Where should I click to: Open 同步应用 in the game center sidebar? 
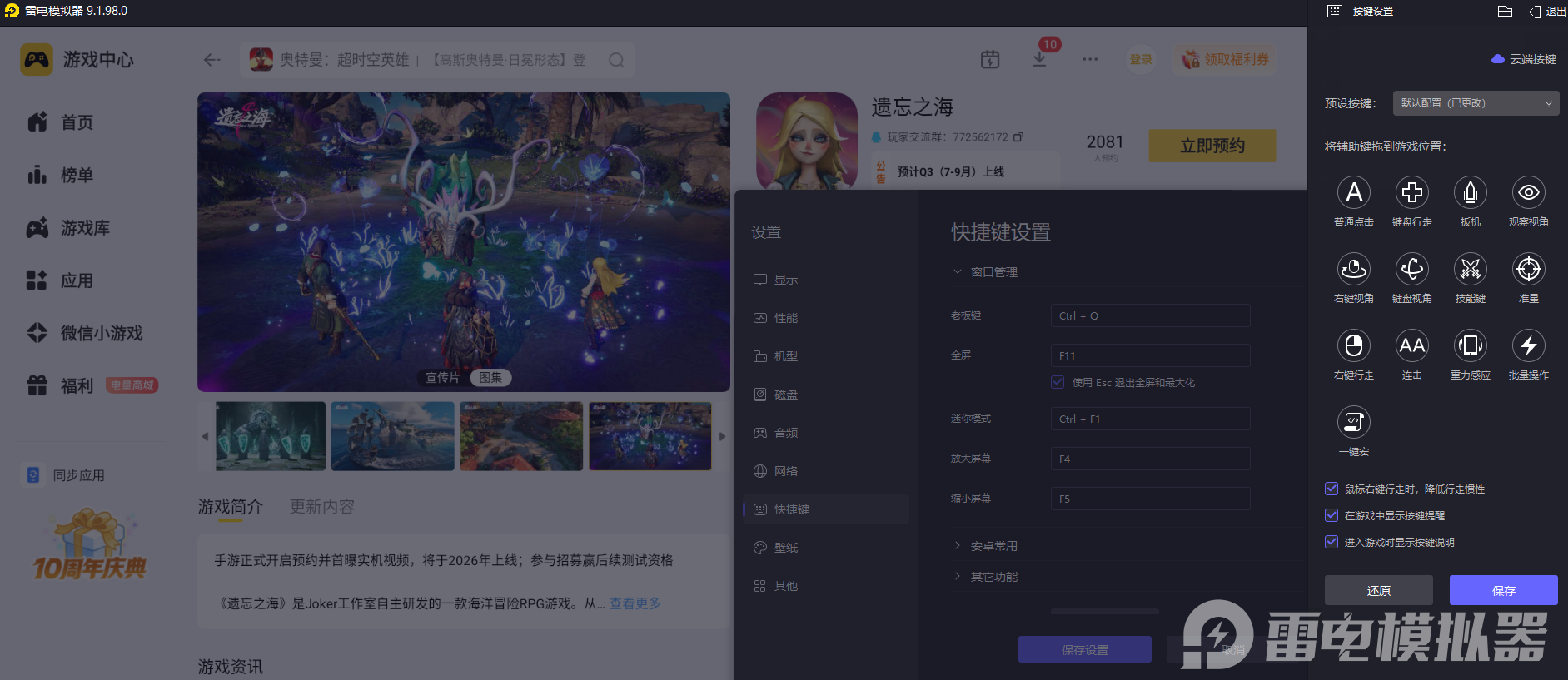click(x=65, y=475)
